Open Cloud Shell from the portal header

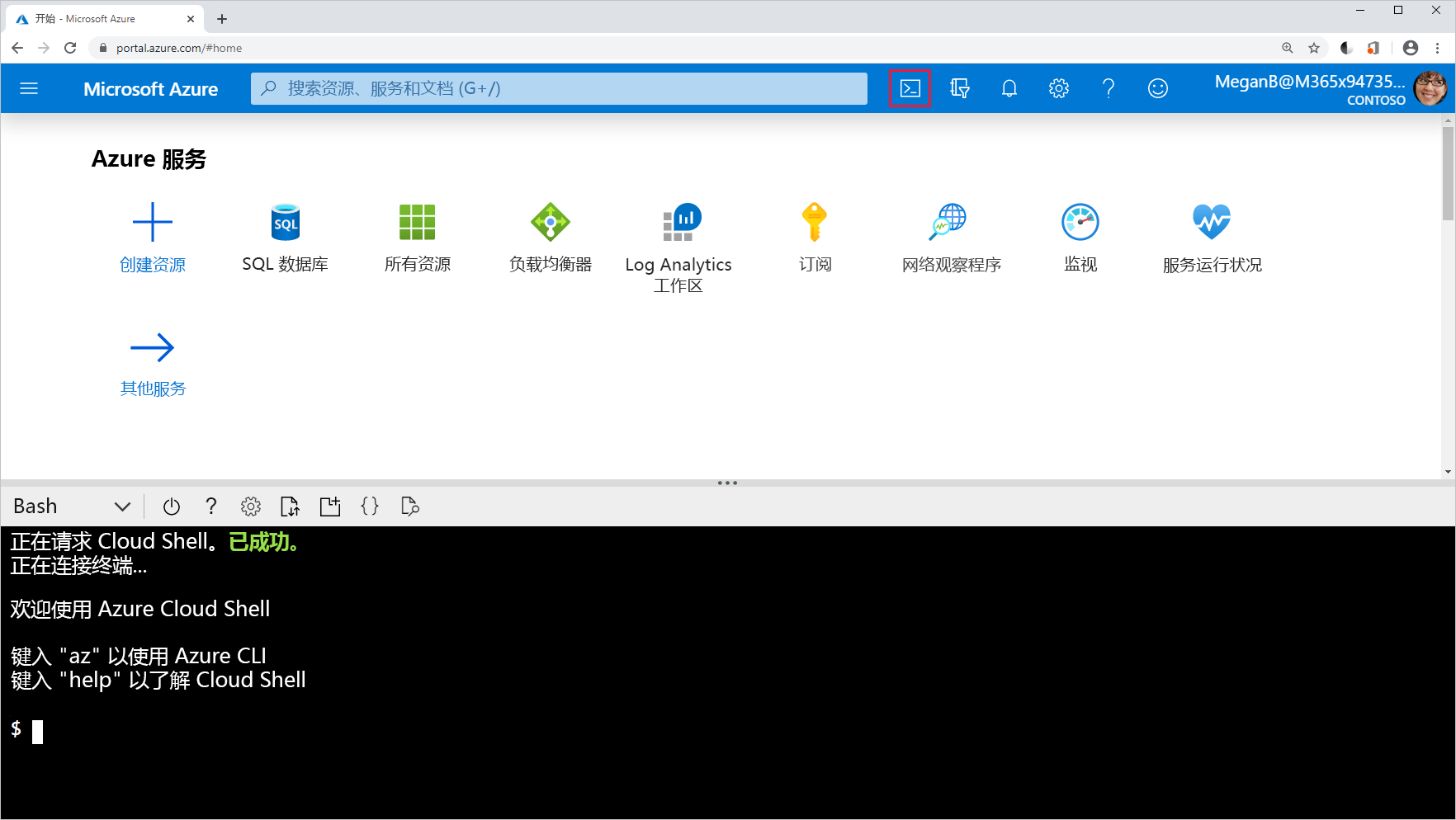click(x=910, y=88)
